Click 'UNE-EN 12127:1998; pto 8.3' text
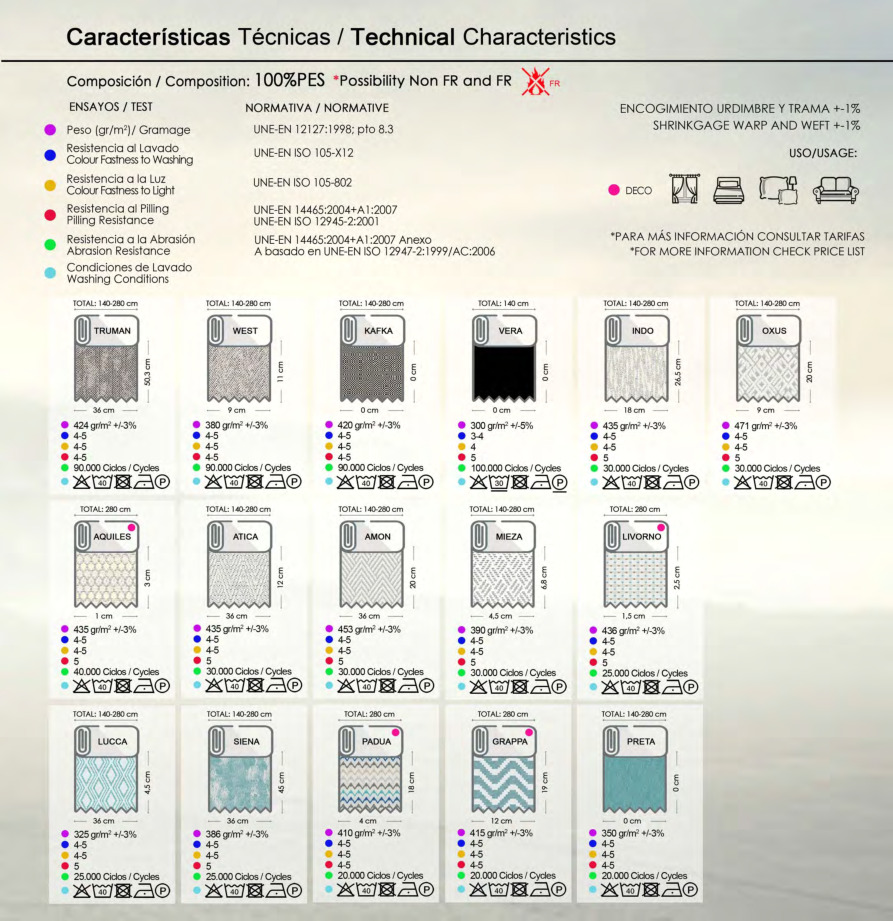 pyautogui.click(x=324, y=129)
